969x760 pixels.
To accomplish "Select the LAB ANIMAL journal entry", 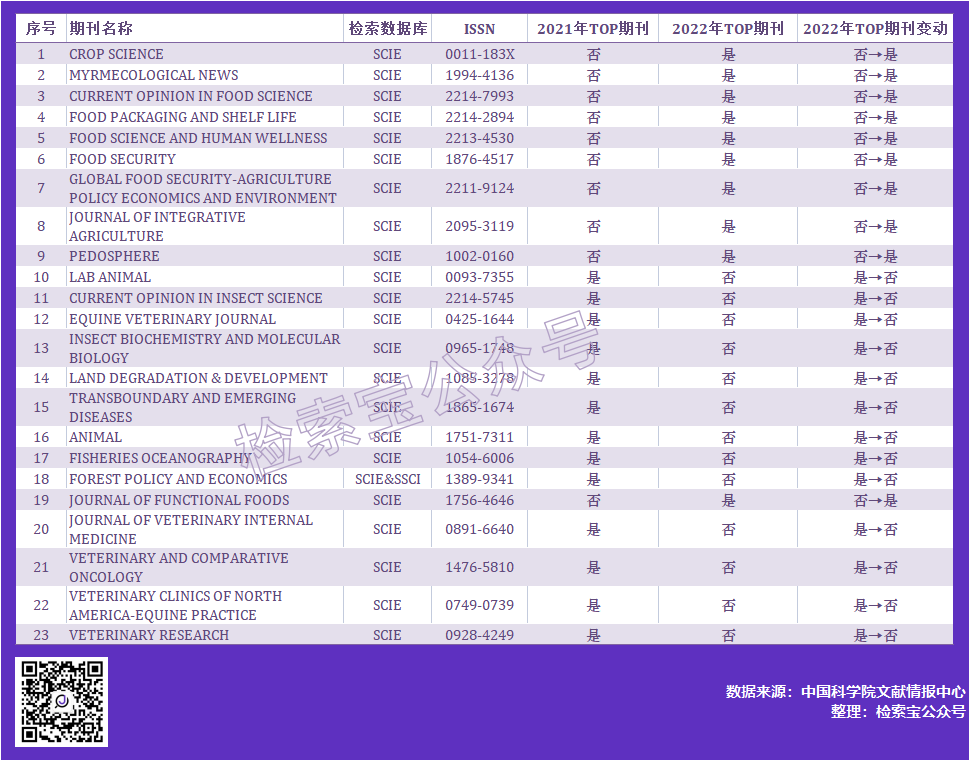I will click(x=110, y=277).
